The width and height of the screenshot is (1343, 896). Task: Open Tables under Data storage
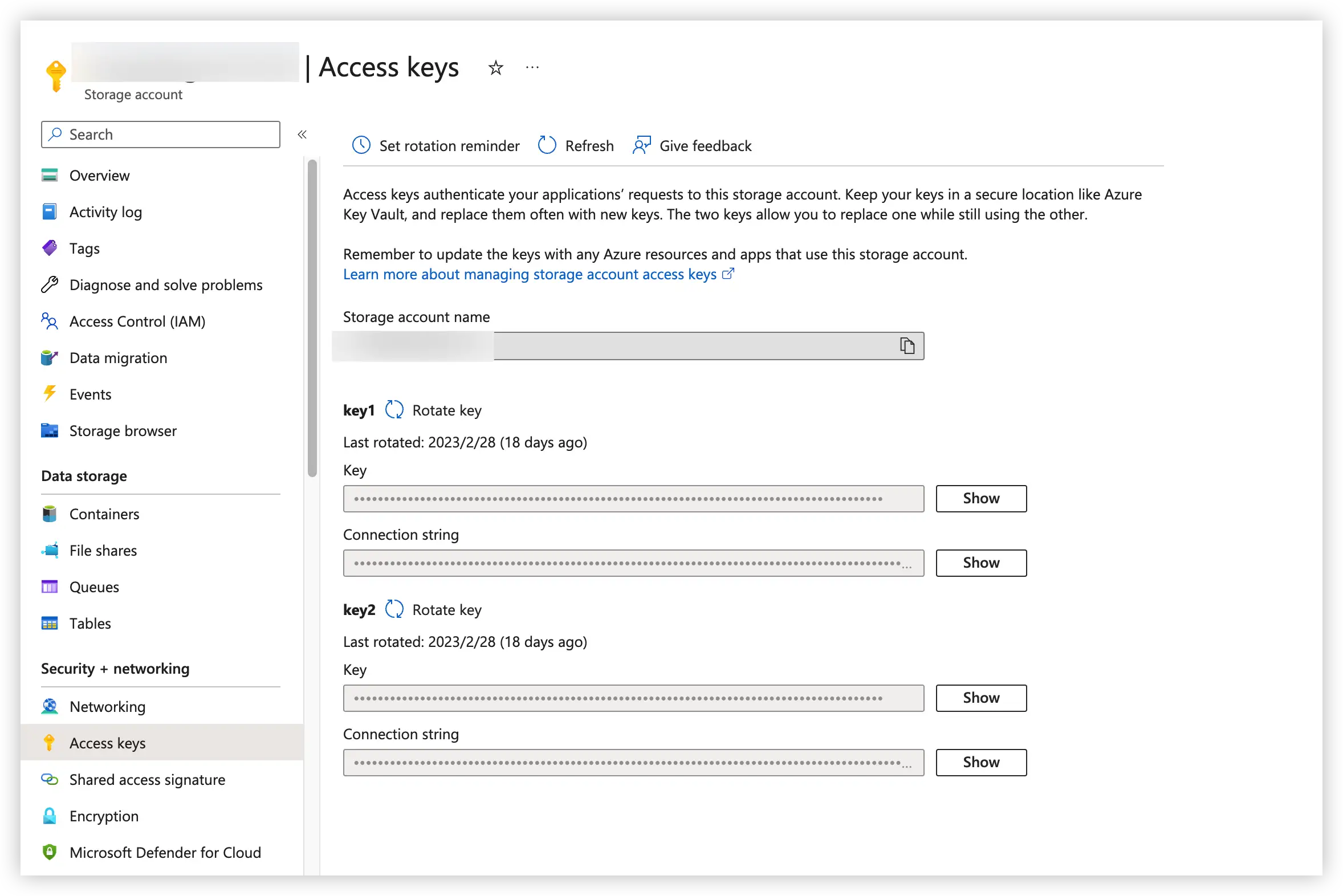(90, 624)
